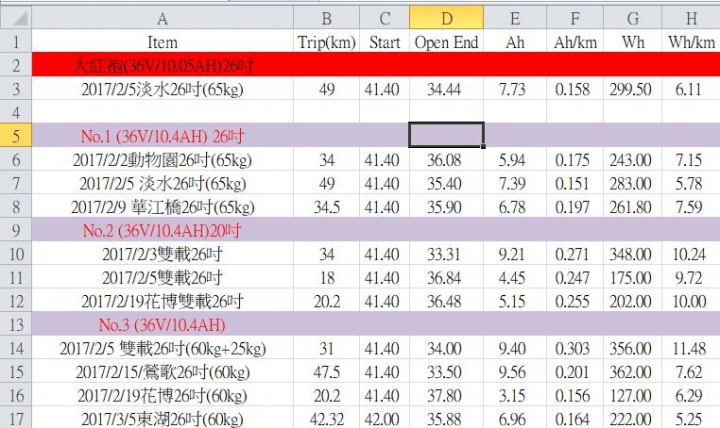Select cell '2017/3/5東湖26吋(60kg)'
720x428 pixels.
pos(163,418)
